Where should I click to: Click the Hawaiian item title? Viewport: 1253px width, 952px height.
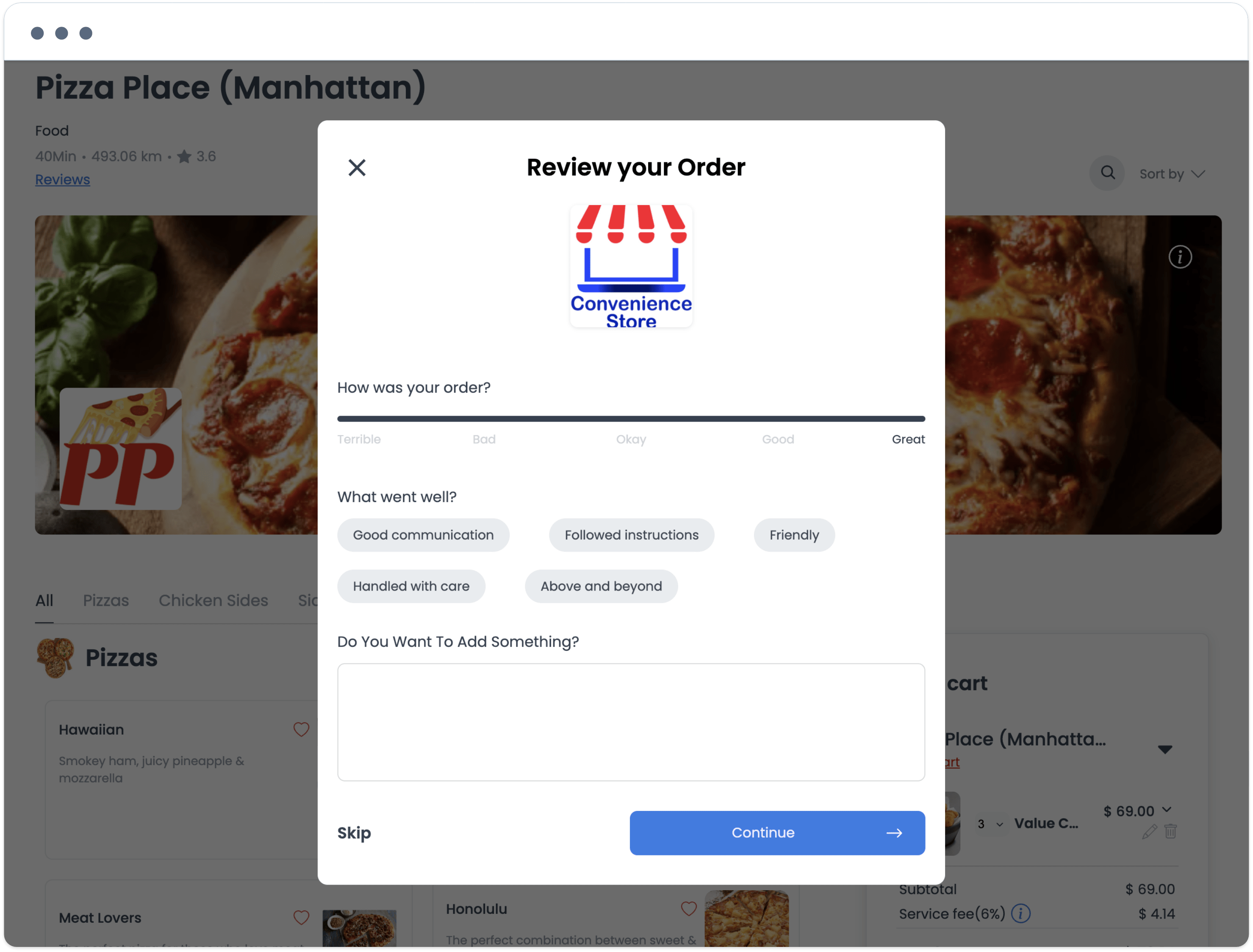[x=91, y=729]
